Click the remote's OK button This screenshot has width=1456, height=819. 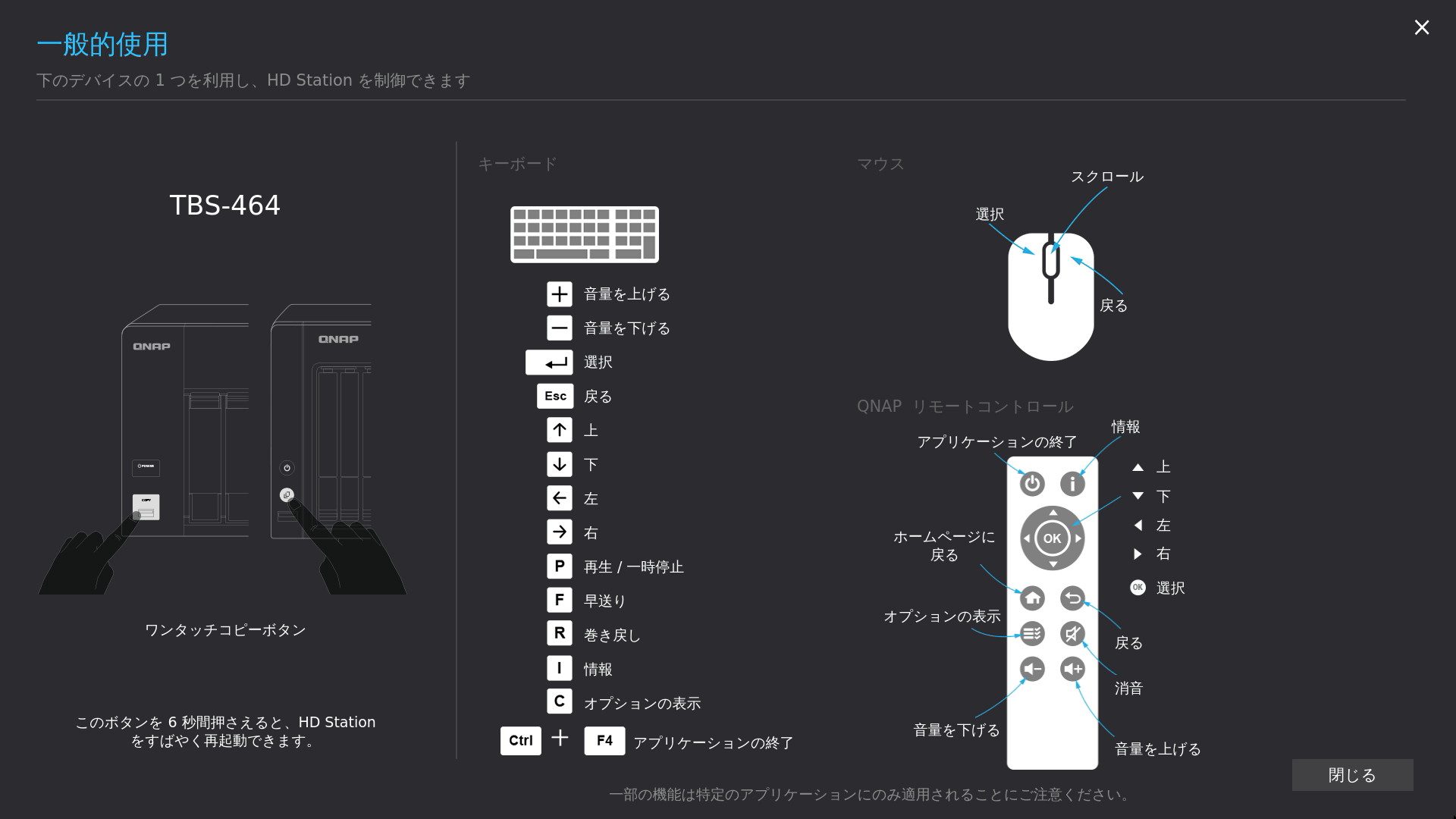coord(1053,538)
